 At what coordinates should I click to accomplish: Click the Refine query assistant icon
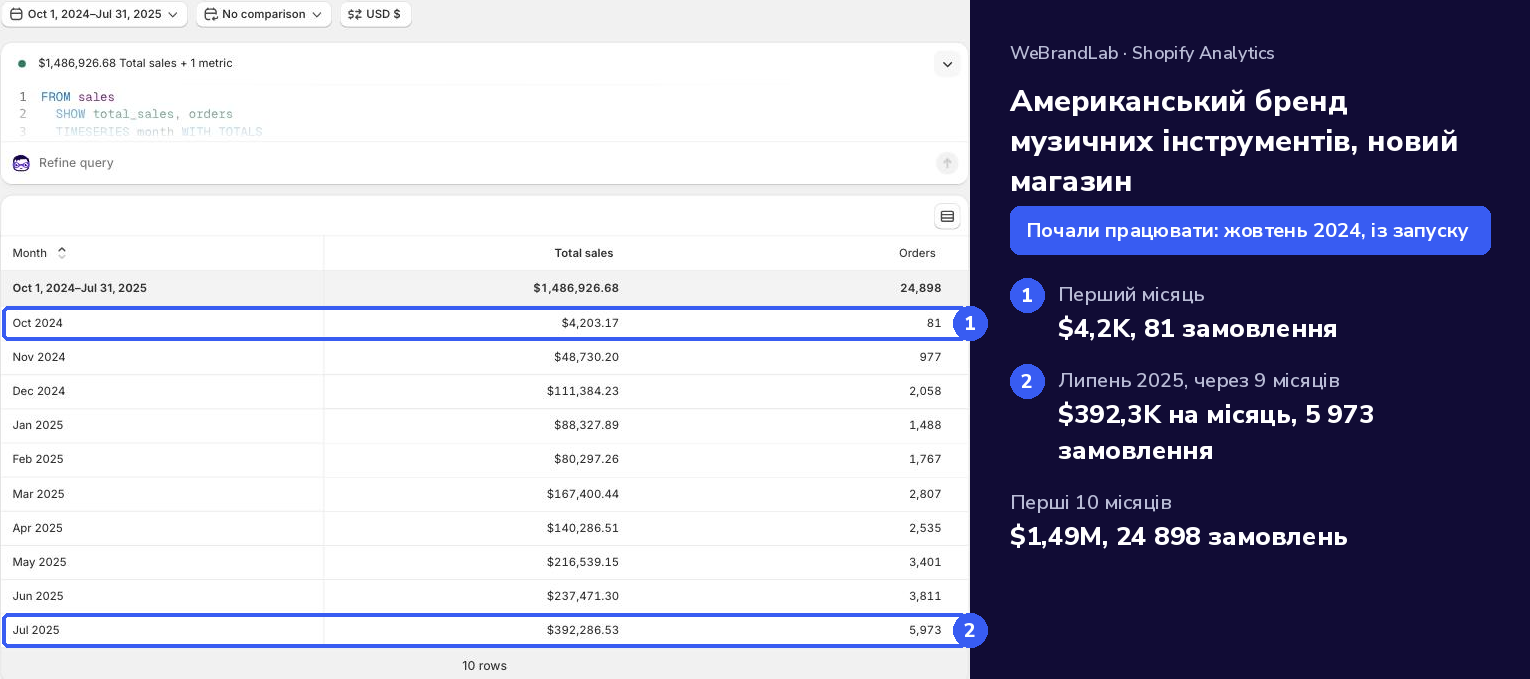click(x=21, y=163)
